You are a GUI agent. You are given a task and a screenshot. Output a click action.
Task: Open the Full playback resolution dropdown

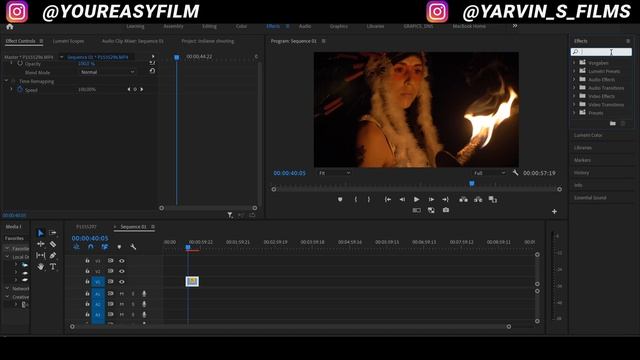[489, 173]
